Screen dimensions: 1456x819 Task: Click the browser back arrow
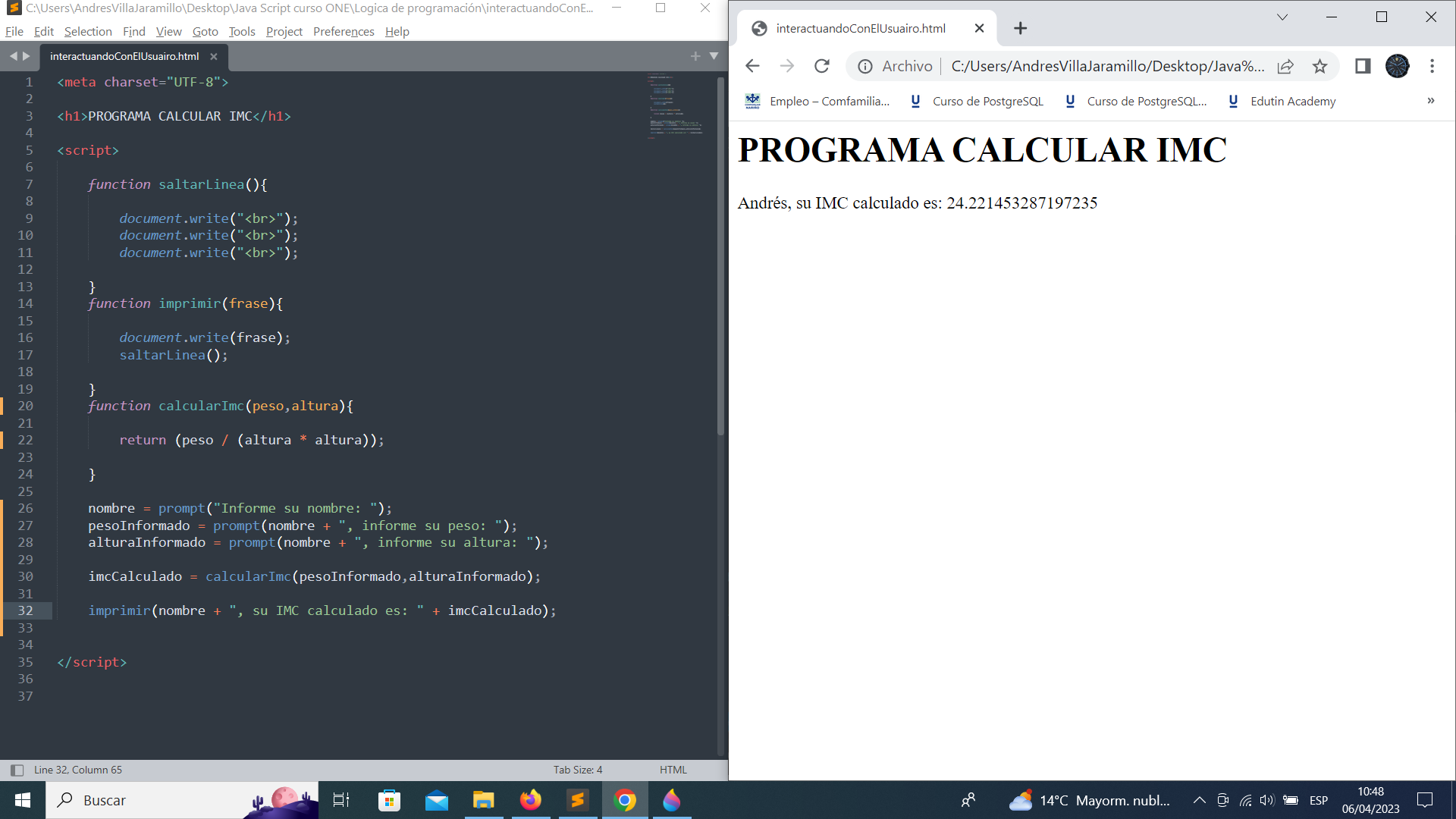(752, 66)
